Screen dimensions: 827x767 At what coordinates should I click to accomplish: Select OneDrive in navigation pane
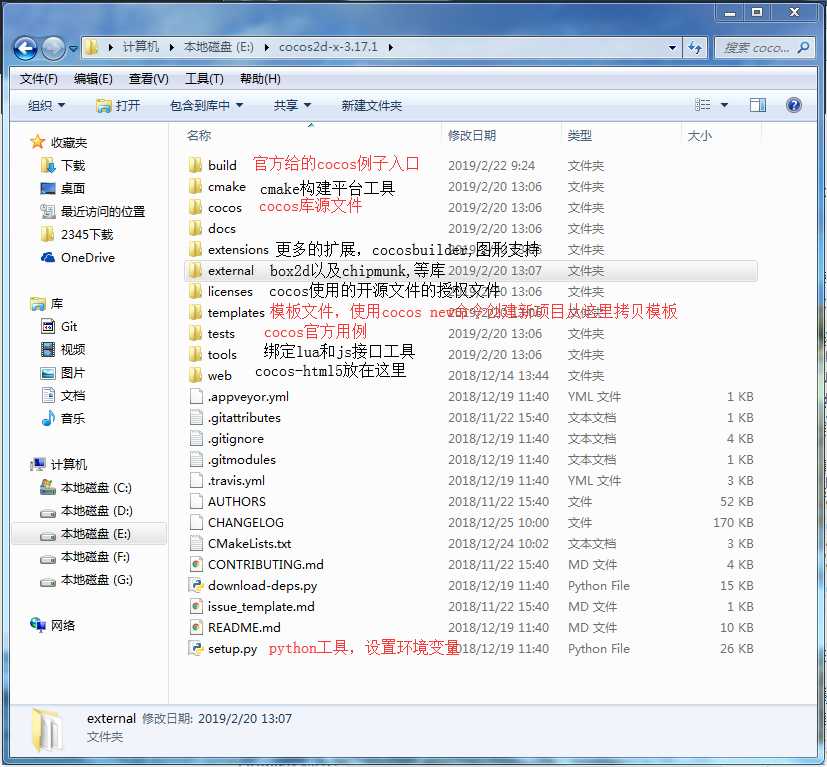tap(78, 257)
